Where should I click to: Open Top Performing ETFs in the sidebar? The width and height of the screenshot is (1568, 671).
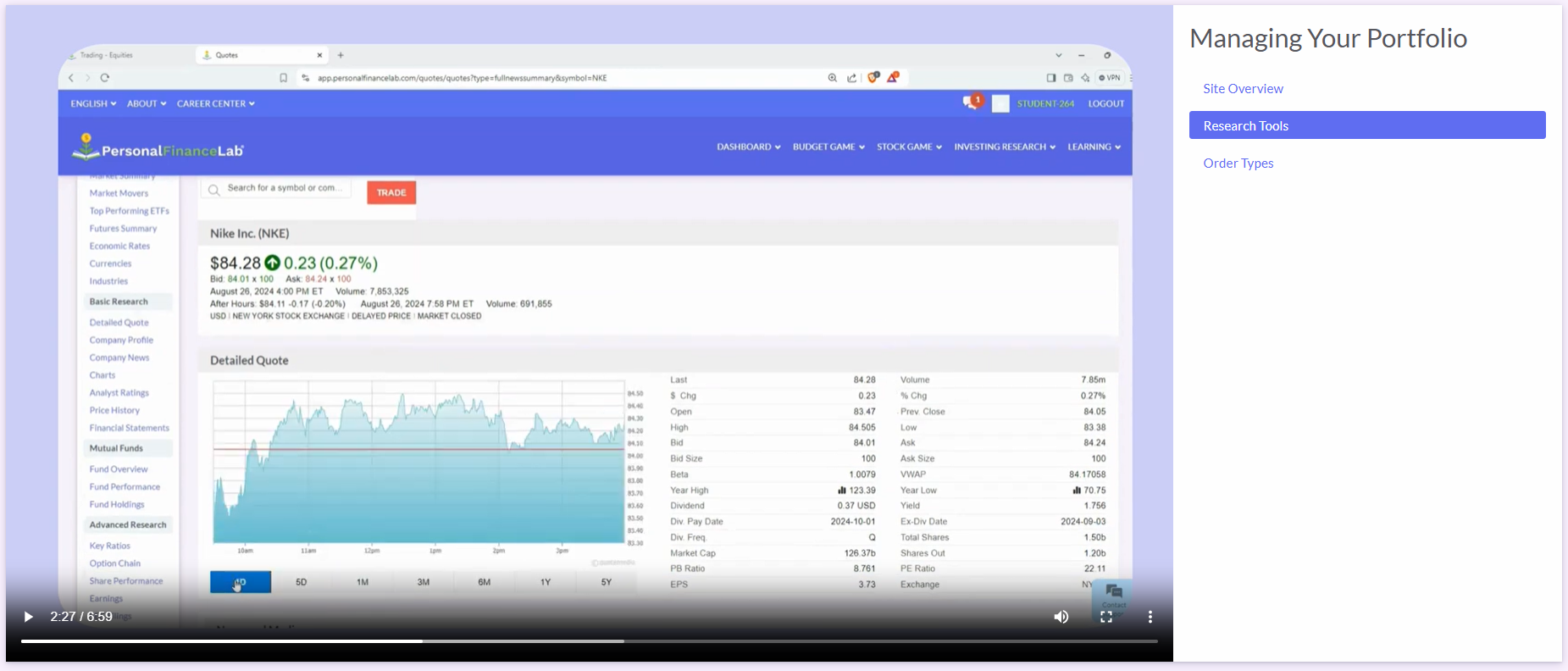[x=130, y=211]
